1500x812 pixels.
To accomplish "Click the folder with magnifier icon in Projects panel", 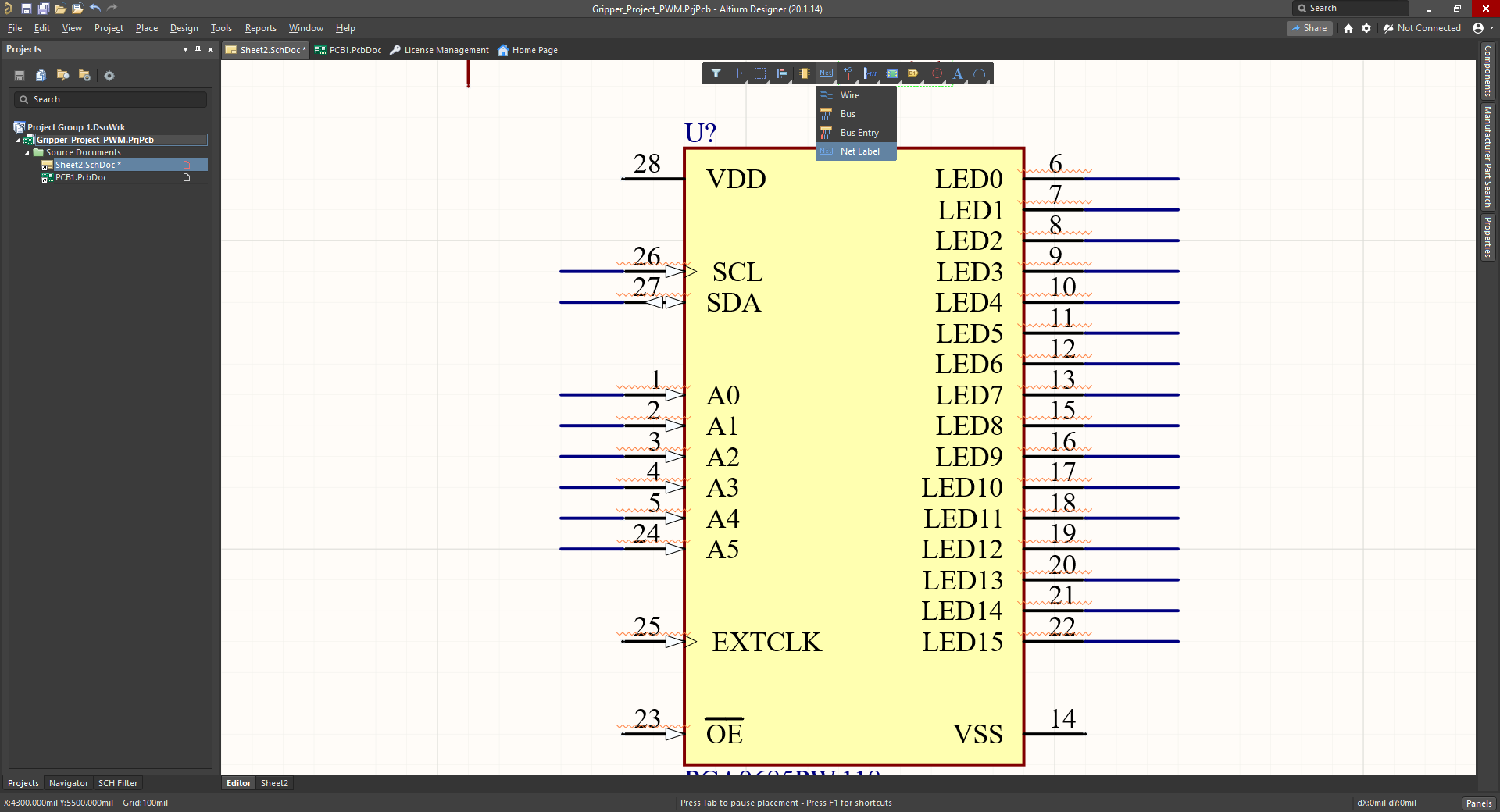I will [63, 76].
